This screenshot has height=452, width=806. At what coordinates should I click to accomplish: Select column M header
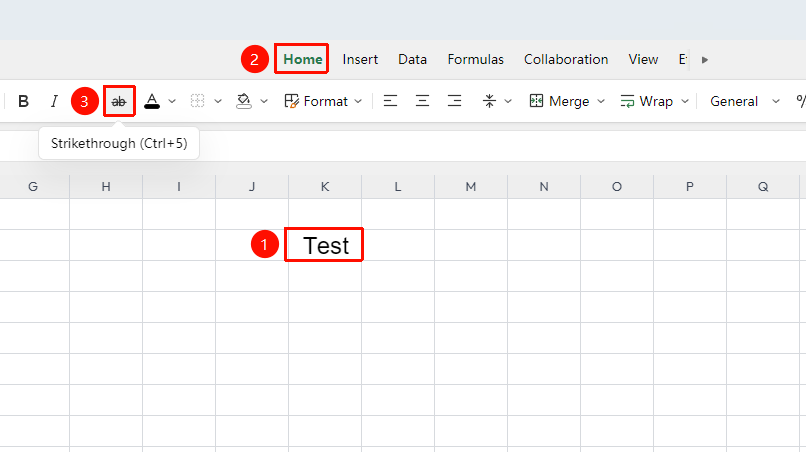(x=471, y=187)
